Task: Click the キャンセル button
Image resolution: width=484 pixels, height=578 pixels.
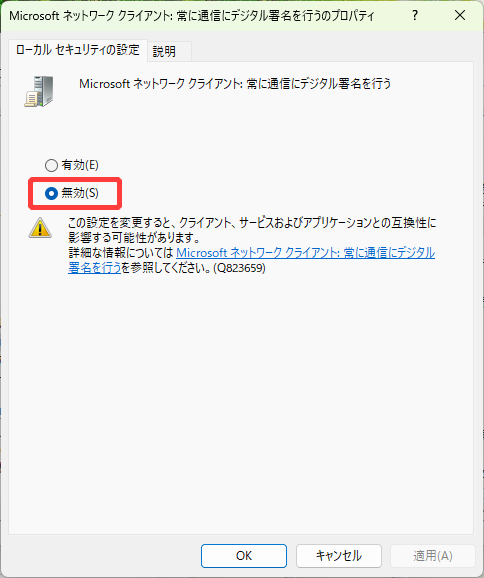Action: pos(338,556)
